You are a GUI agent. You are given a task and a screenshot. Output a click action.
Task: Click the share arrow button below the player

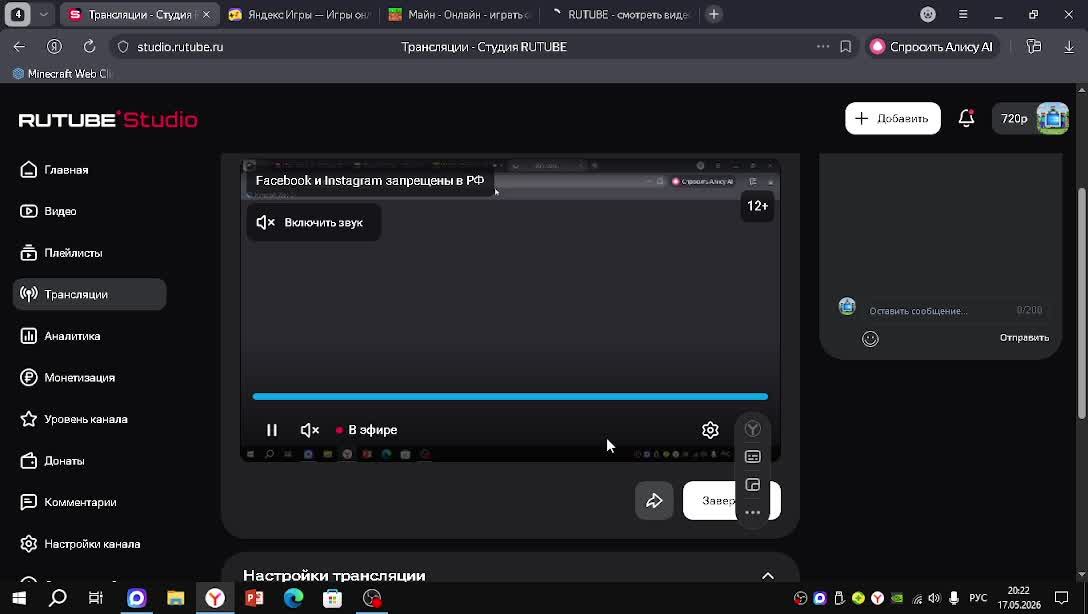tap(654, 501)
